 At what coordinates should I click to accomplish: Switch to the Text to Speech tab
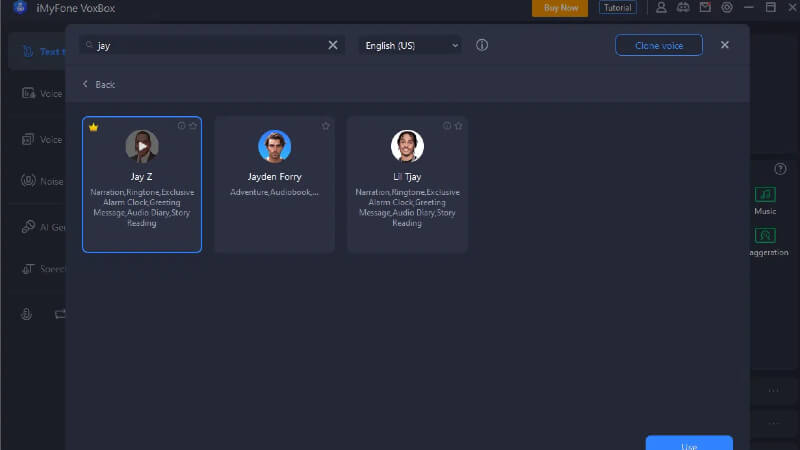point(37,51)
